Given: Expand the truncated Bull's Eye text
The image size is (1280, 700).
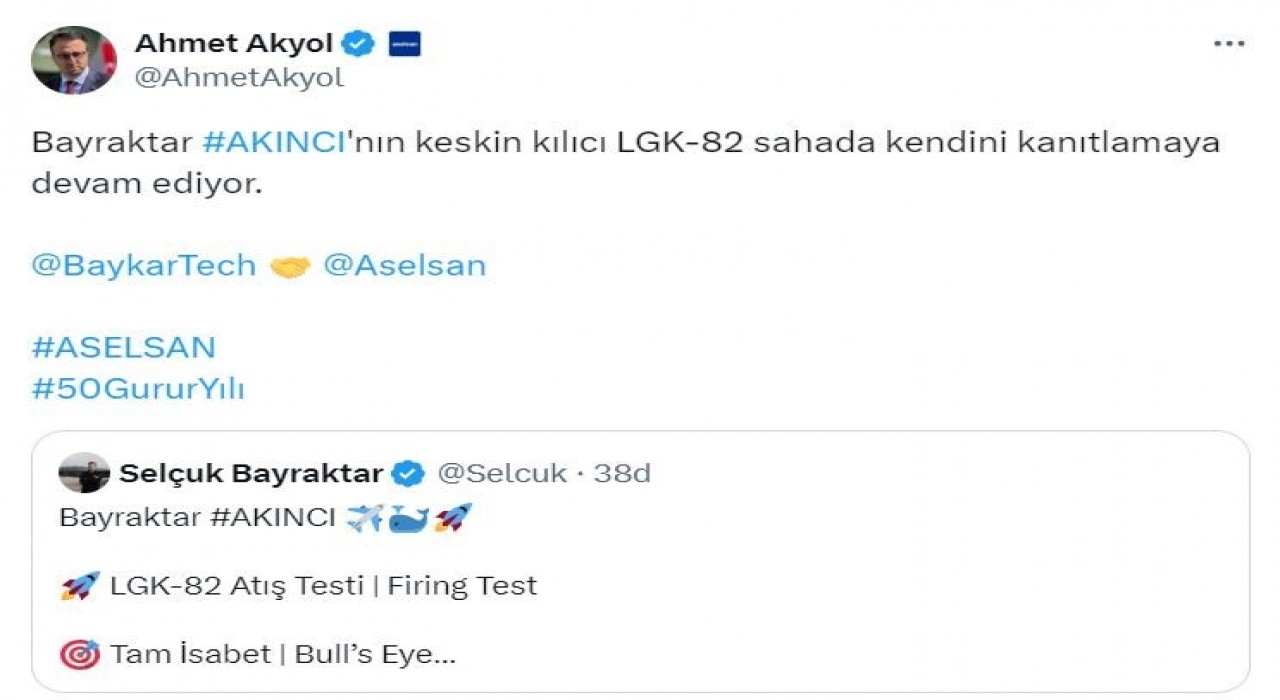Looking at the screenshot, I should tap(441, 653).
